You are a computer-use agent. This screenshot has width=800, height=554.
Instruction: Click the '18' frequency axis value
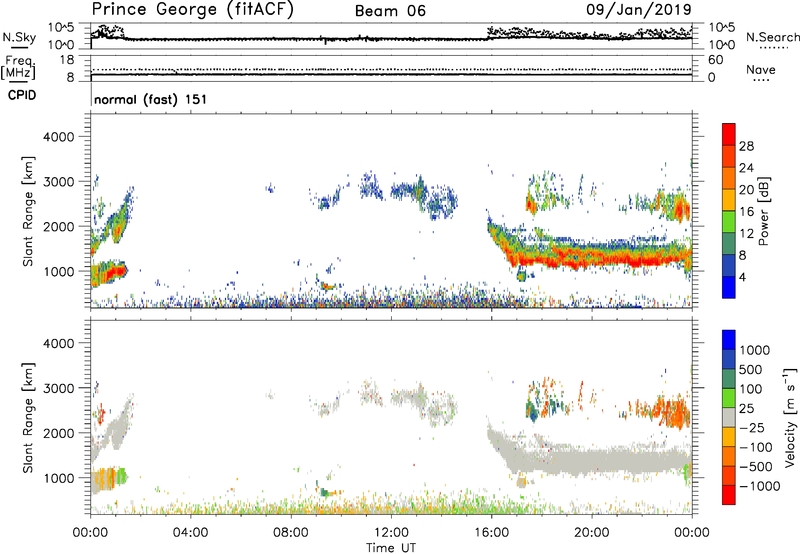(x=67, y=60)
